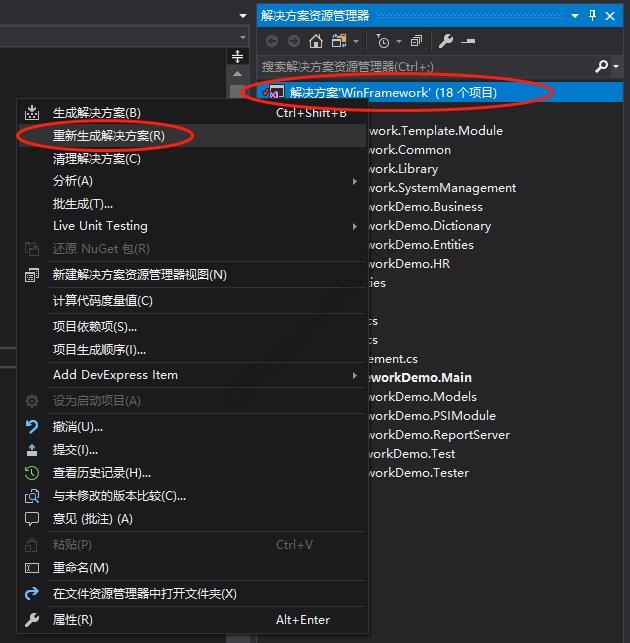Click the Properties wrench icon in the toolbar
Screen dimensions: 630x643
click(446, 41)
